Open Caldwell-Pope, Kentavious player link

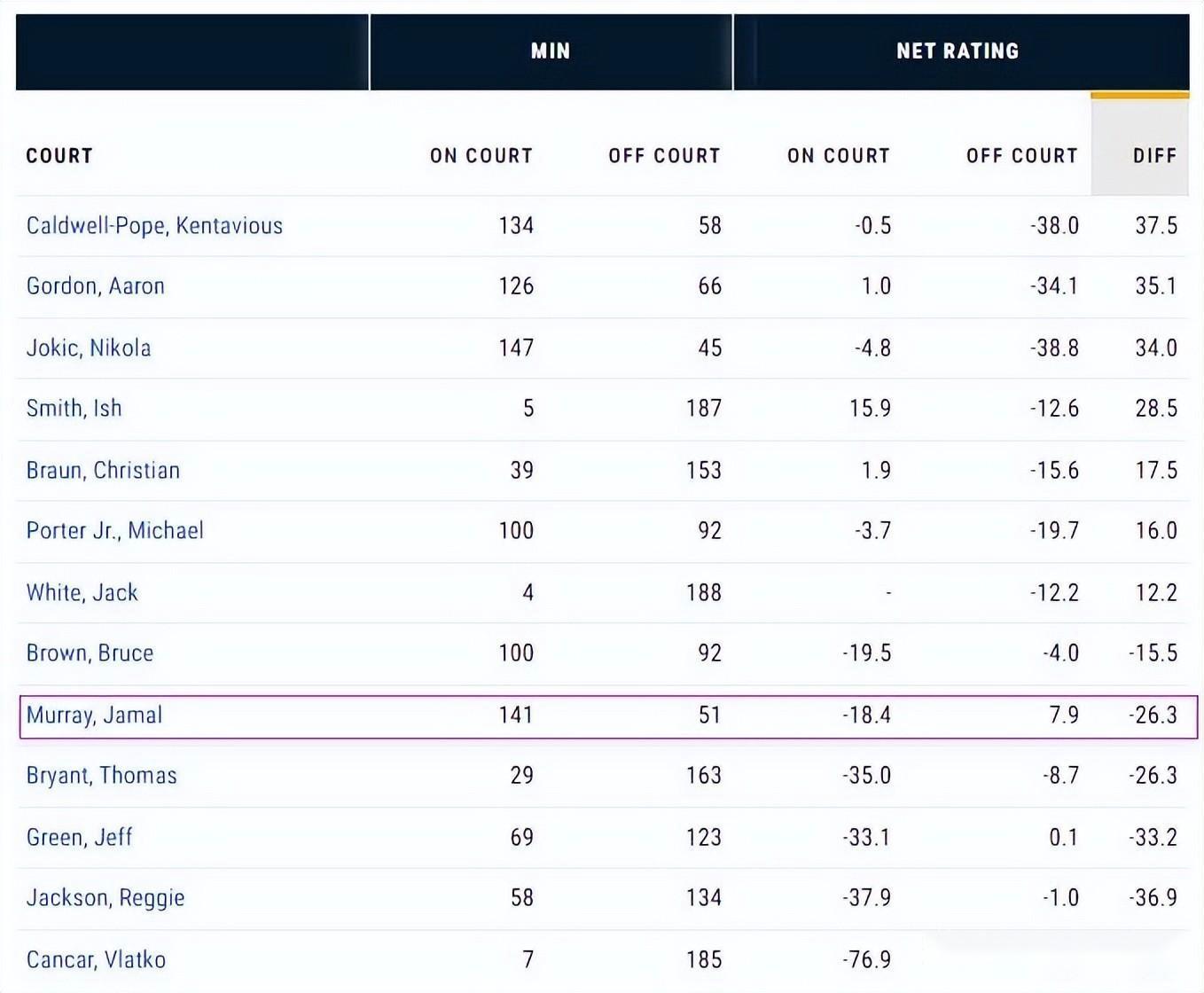[x=154, y=225]
